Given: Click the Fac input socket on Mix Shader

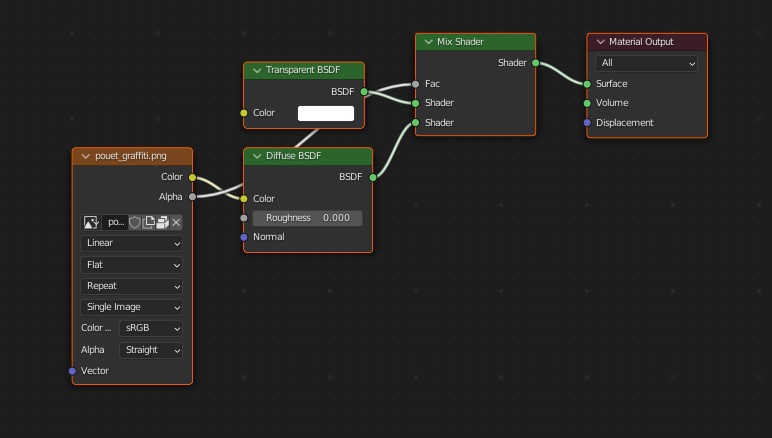Looking at the screenshot, I should pyautogui.click(x=415, y=84).
